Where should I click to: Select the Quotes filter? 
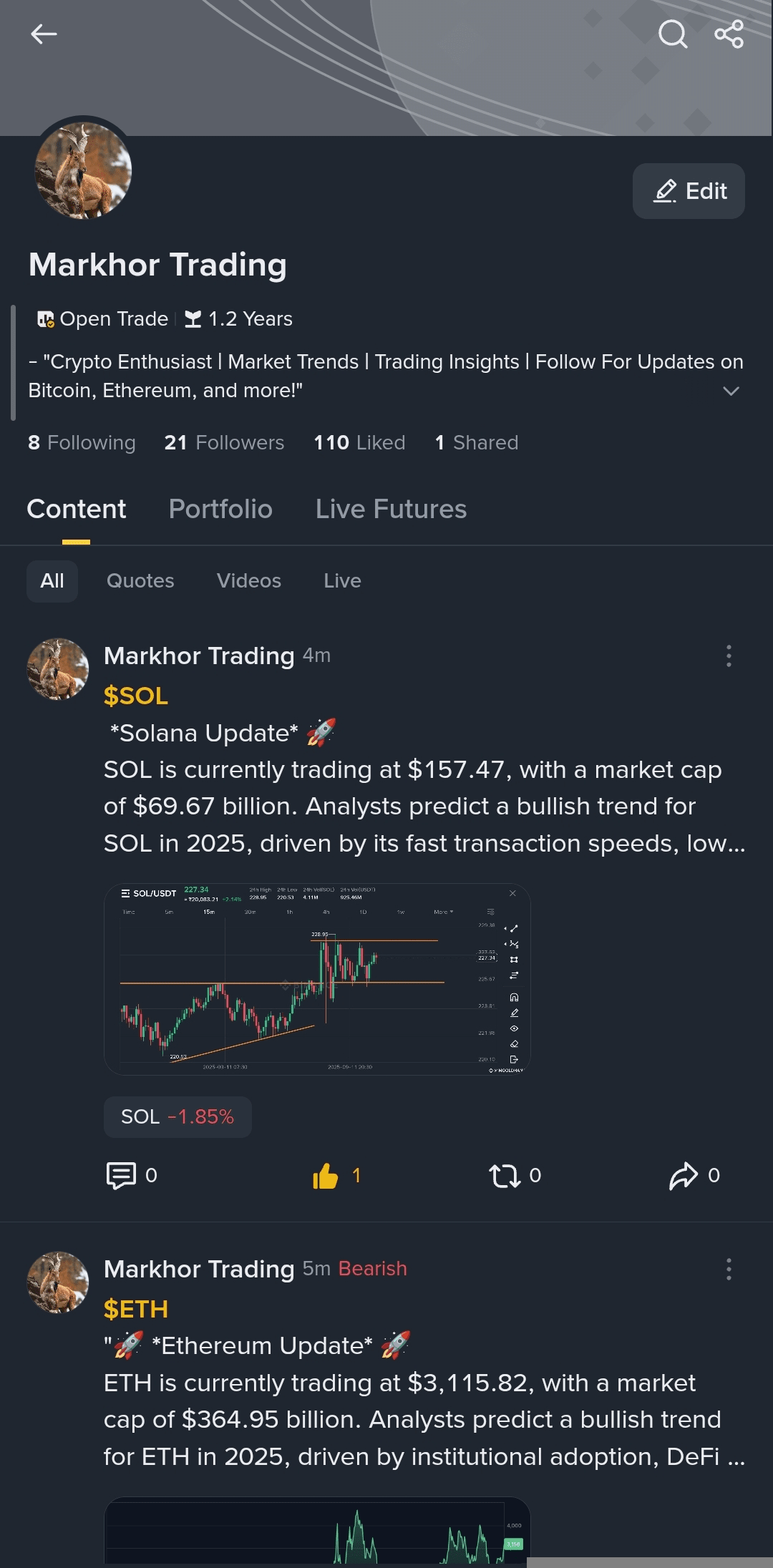coord(140,580)
